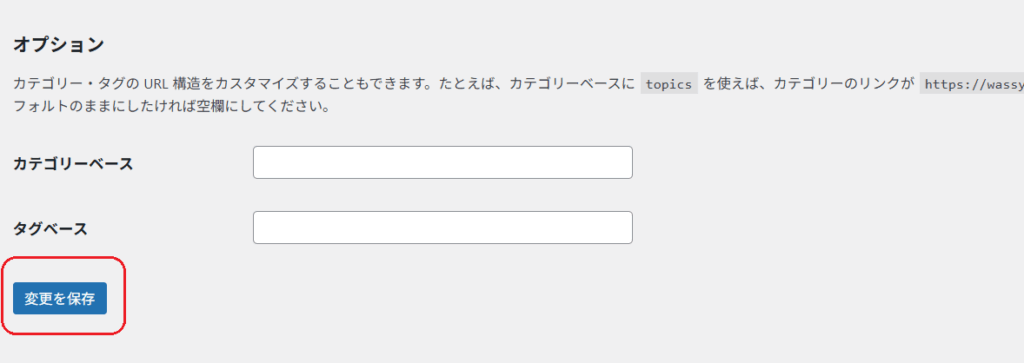1024x363 pixels.
Task: Focus the カテゴリーベース text field
Action: tap(443, 163)
